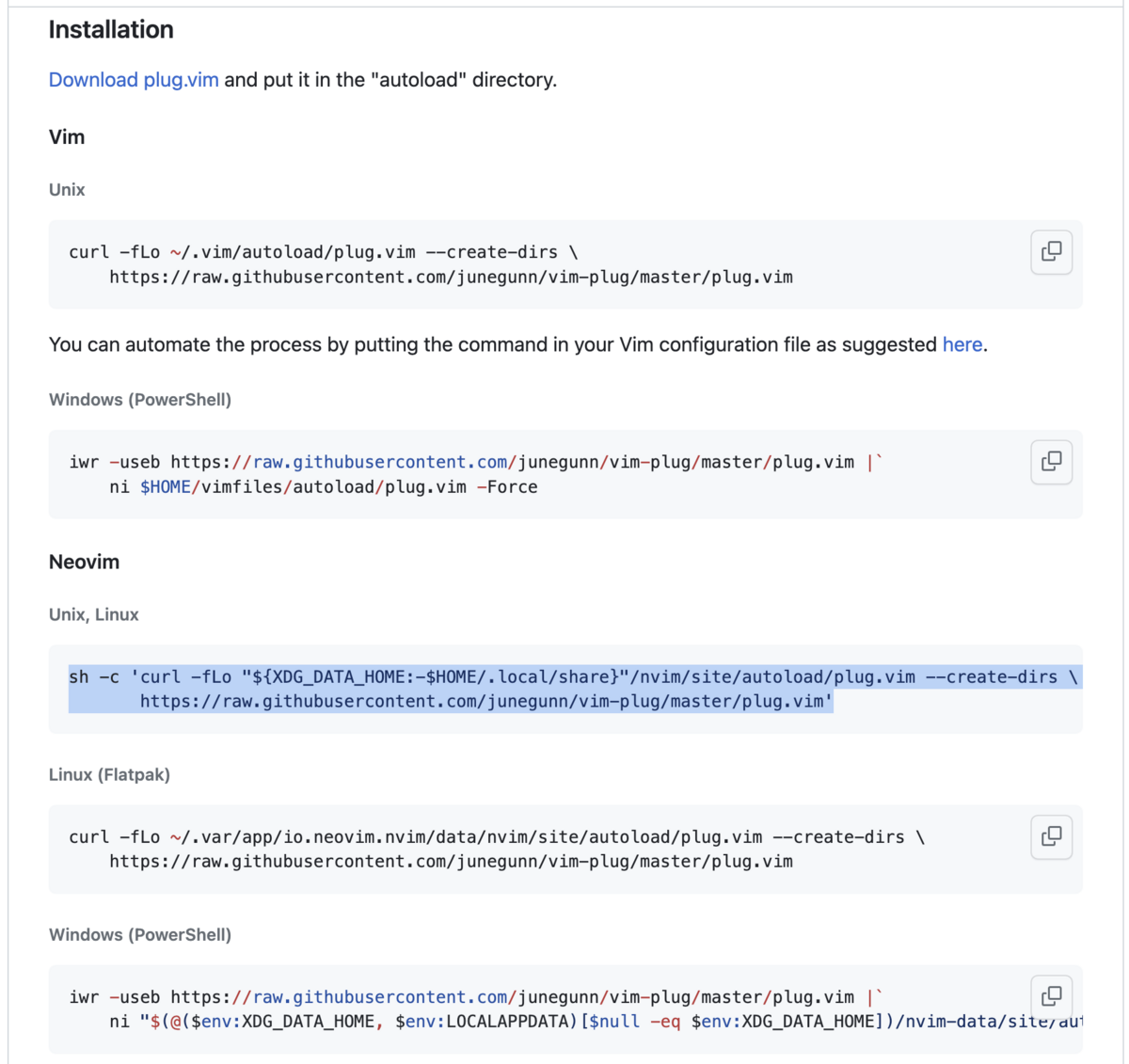Click the "Unix, Linux" subheading

[94, 614]
